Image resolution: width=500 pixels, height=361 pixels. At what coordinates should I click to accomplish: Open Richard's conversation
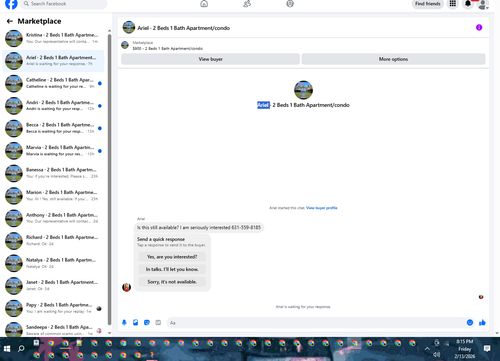(53, 241)
